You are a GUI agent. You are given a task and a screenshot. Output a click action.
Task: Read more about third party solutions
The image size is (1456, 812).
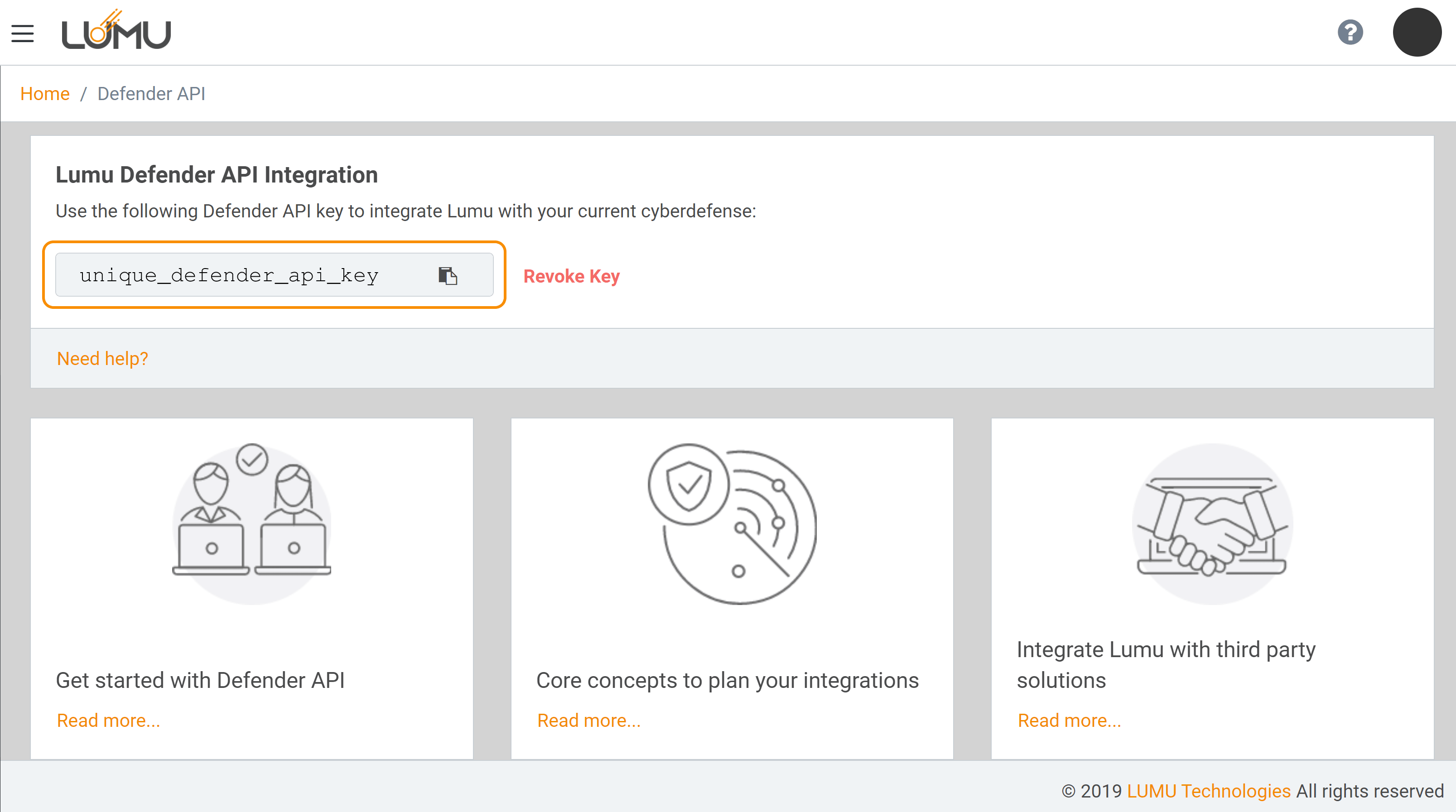(x=1069, y=721)
